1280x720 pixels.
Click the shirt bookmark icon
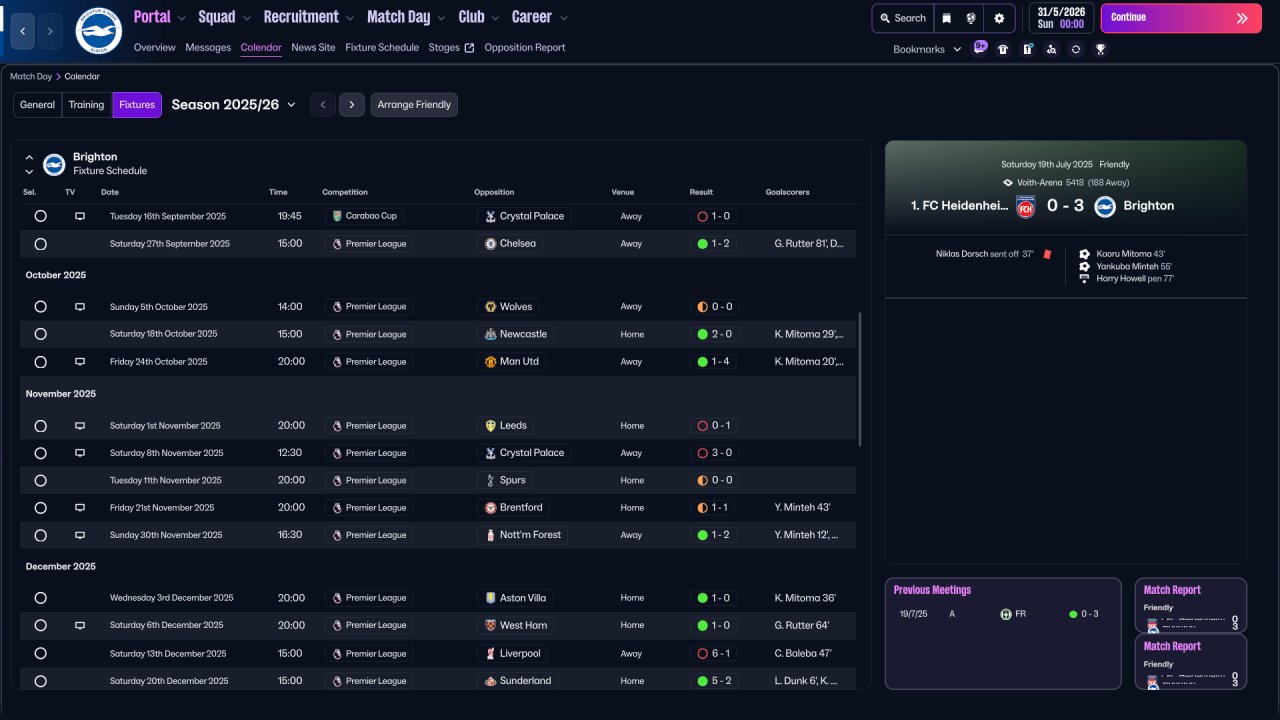[1003, 49]
